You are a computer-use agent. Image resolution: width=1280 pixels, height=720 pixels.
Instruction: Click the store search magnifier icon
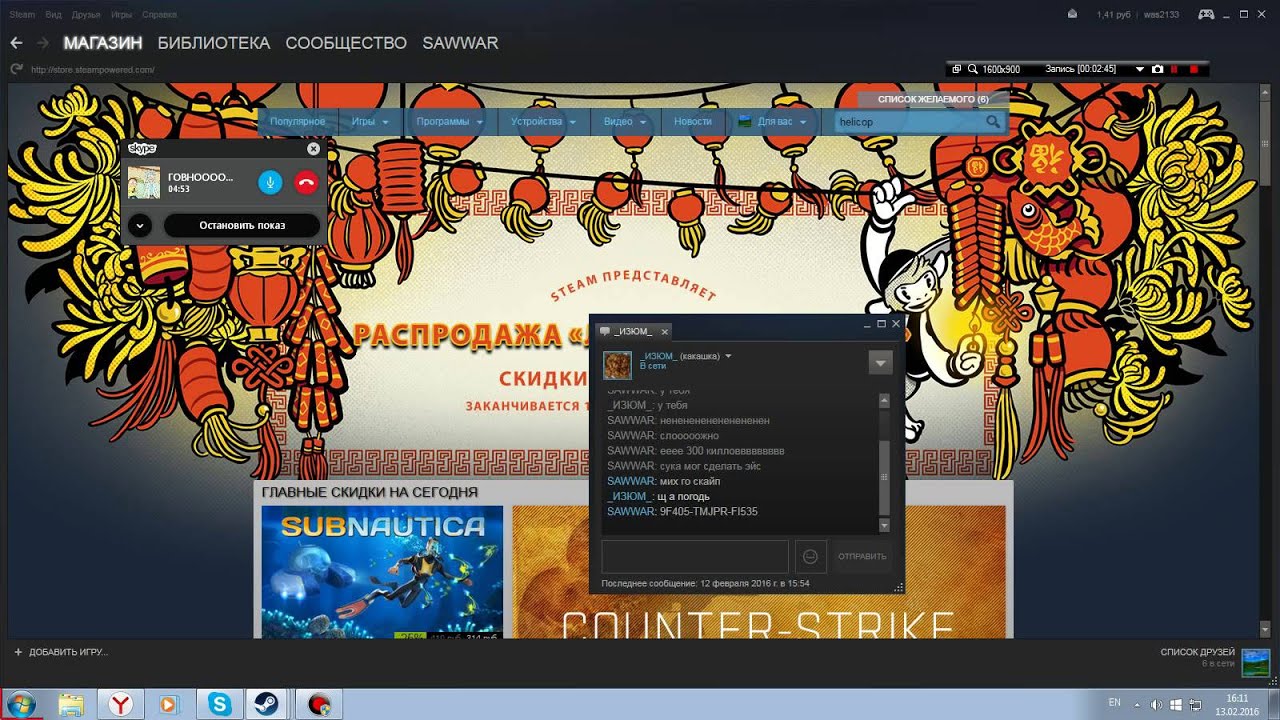tap(993, 122)
